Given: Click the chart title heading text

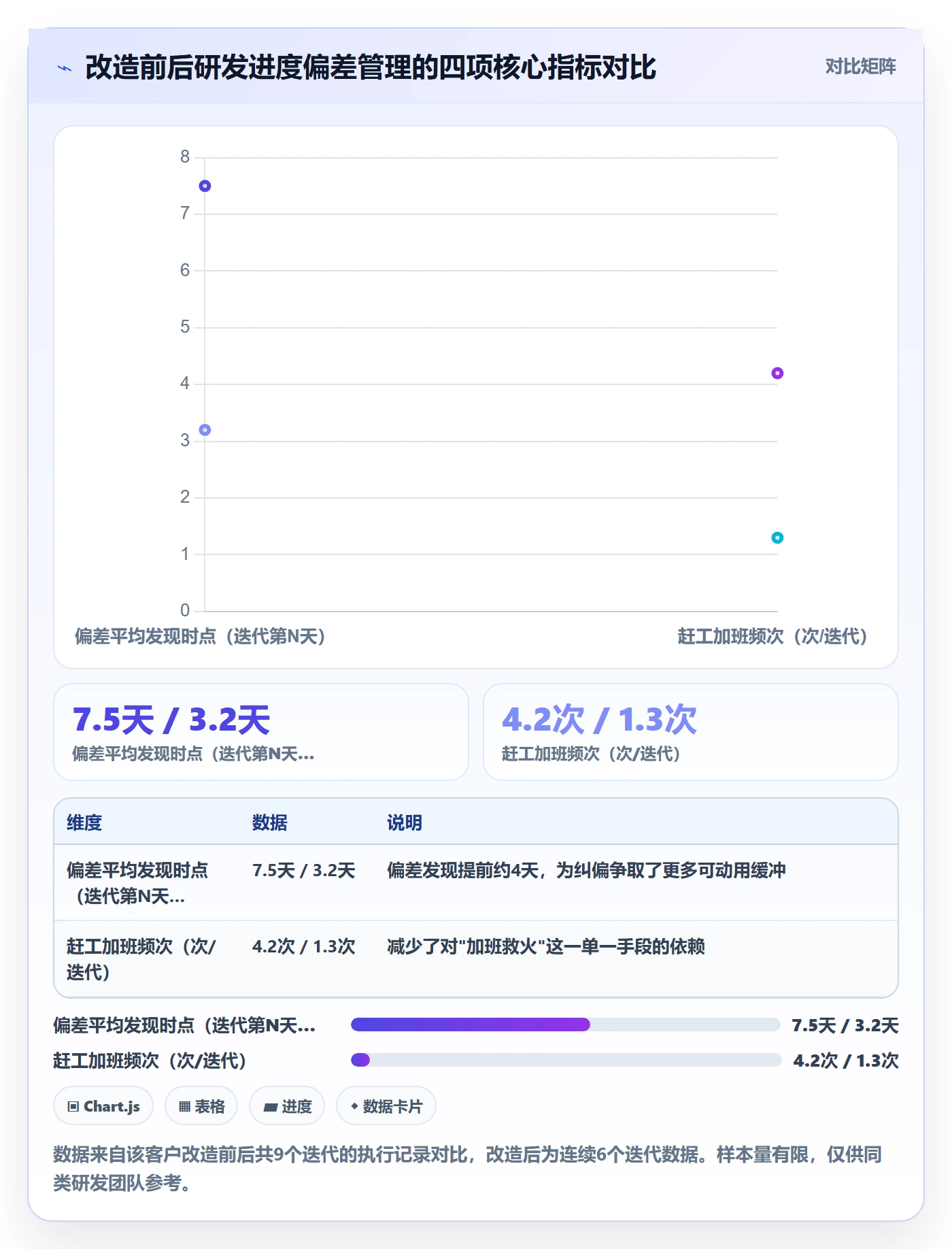Looking at the screenshot, I should (x=371, y=67).
